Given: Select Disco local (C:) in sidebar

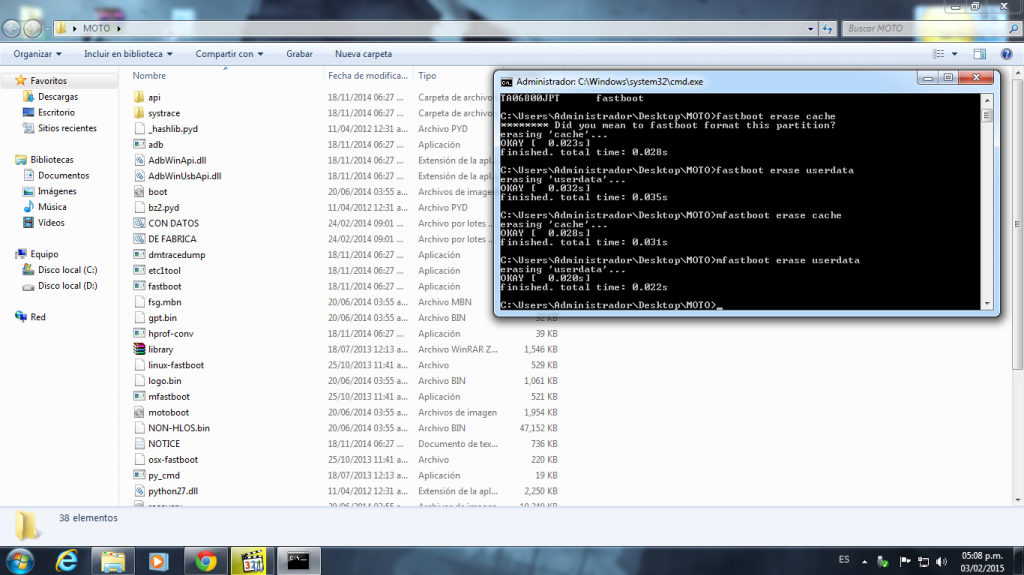Looking at the screenshot, I should [x=67, y=270].
